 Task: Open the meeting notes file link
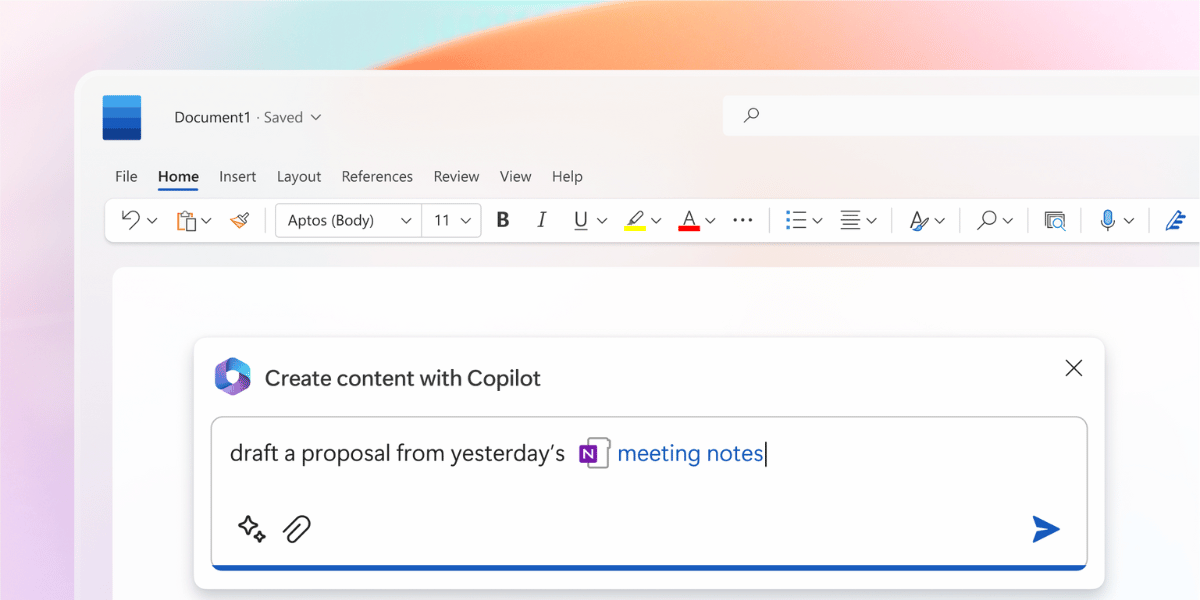[x=690, y=453]
